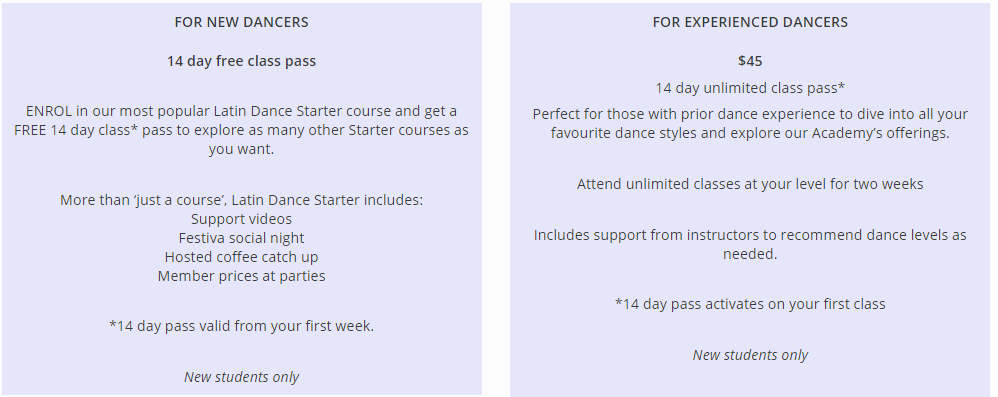This screenshot has width=998, height=397.
Task: Click the Member prices at parties item
Action: coord(241,276)
